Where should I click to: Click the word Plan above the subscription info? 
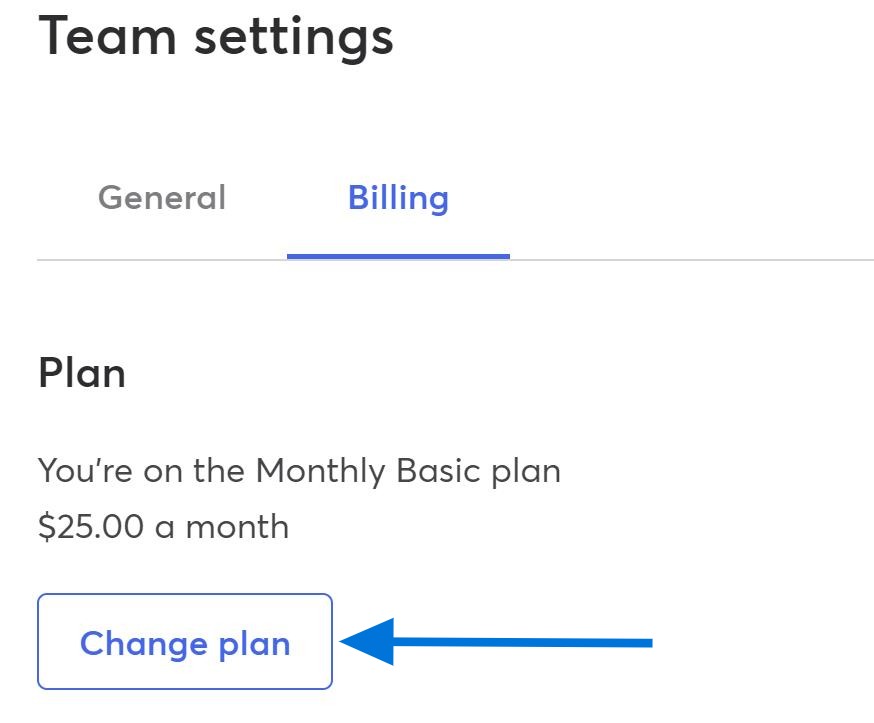(x=80, y=372)
